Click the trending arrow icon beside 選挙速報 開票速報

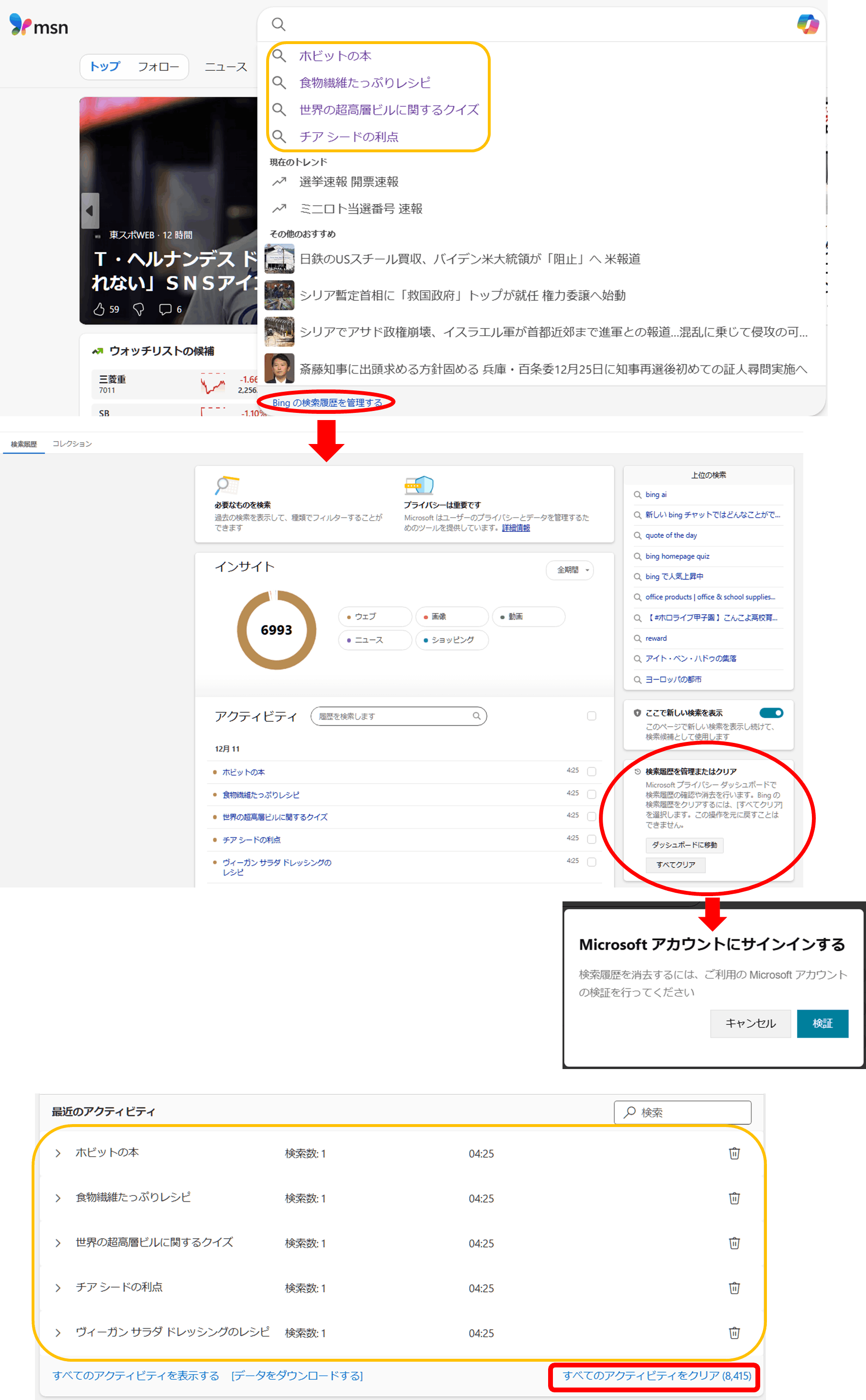[x=279, y=182]
